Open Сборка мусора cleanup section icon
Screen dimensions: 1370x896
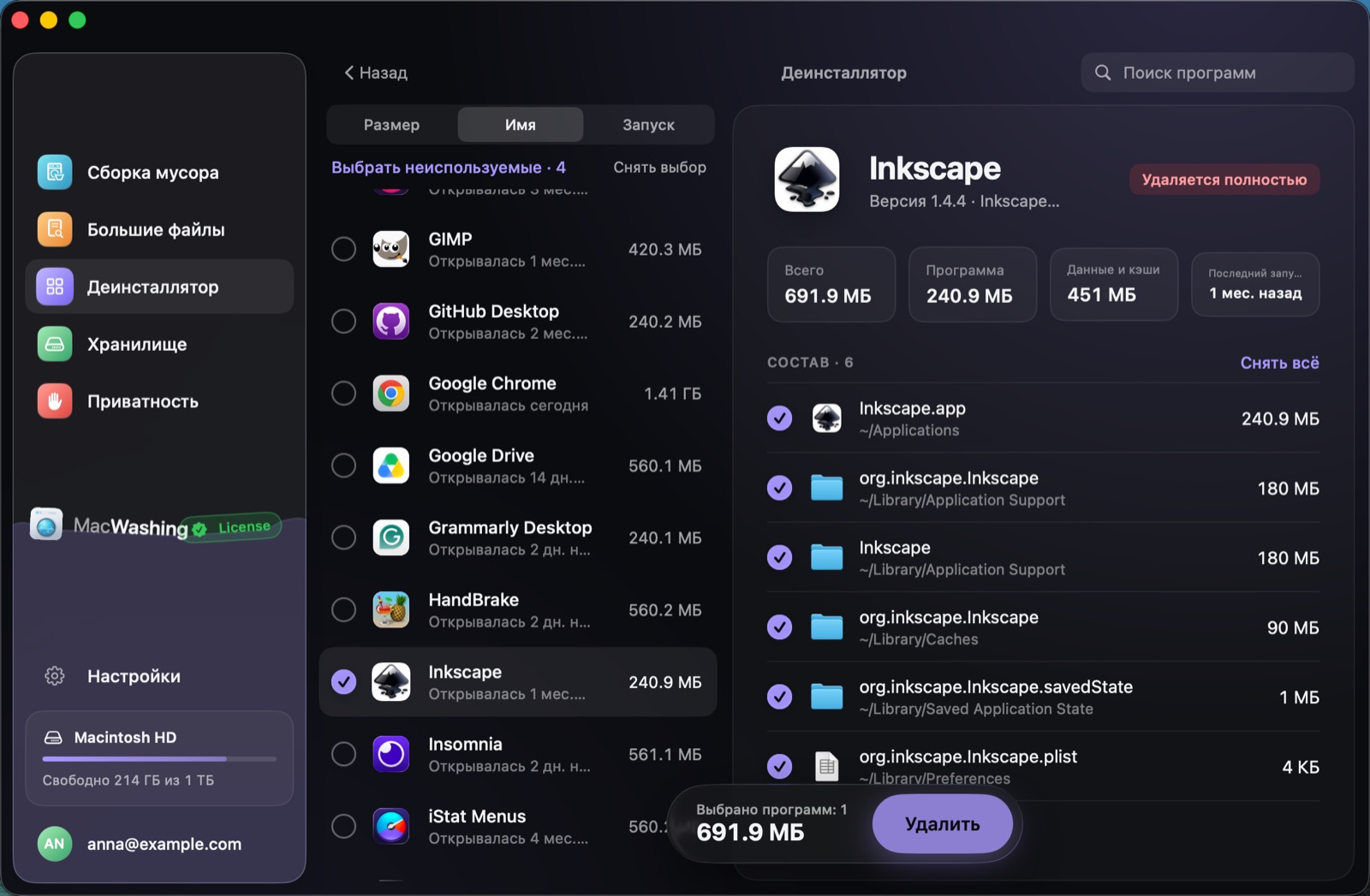tap(55, 172)
